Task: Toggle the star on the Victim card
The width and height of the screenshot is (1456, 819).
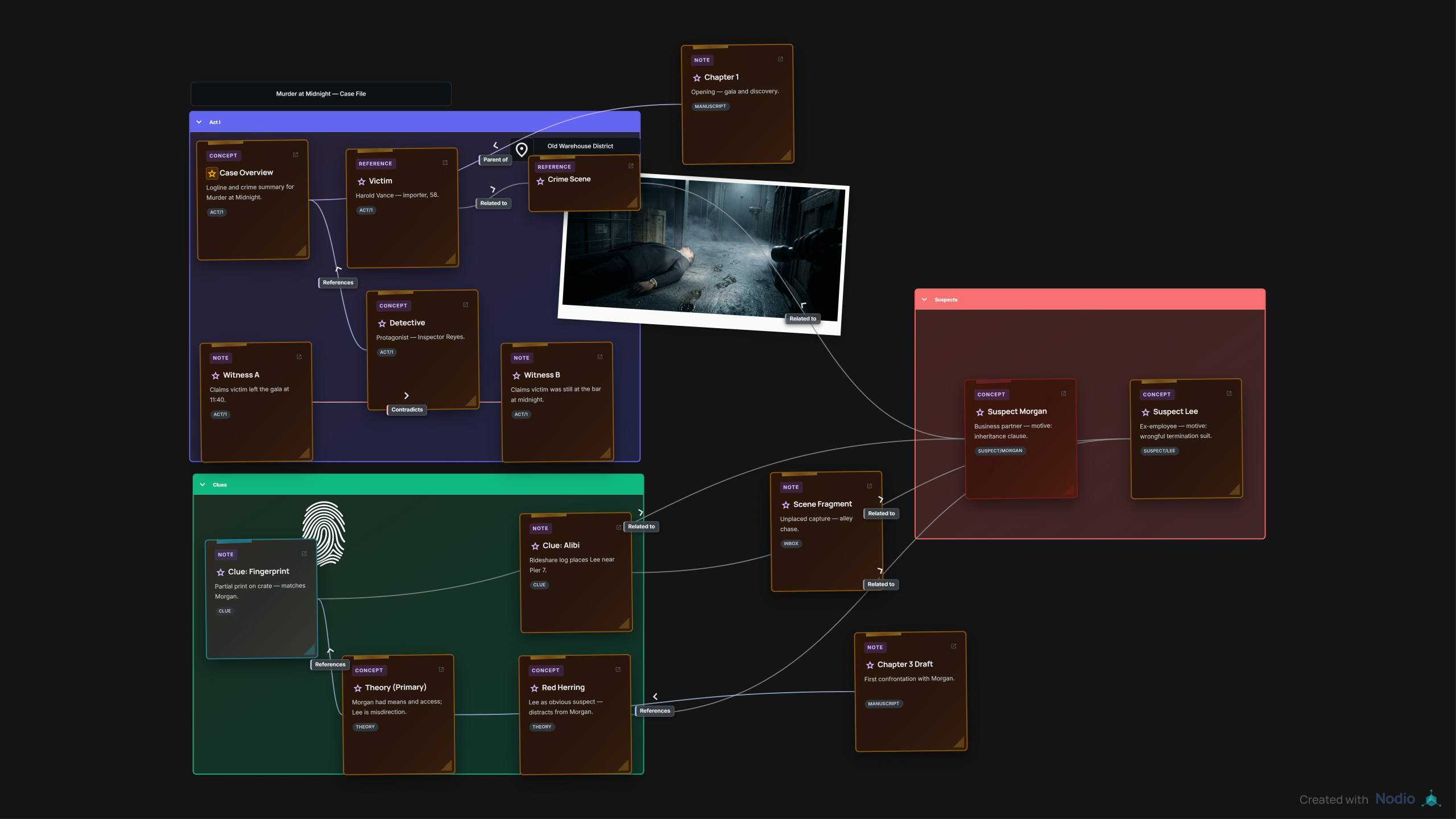Action: point(361,181)
